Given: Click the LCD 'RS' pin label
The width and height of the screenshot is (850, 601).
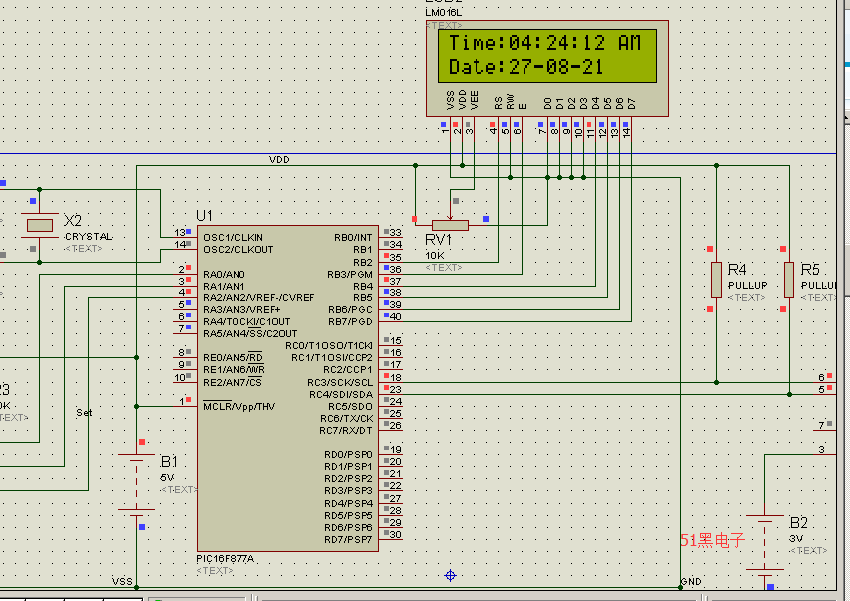Looking at the screenshot, I should click(499, 103).
